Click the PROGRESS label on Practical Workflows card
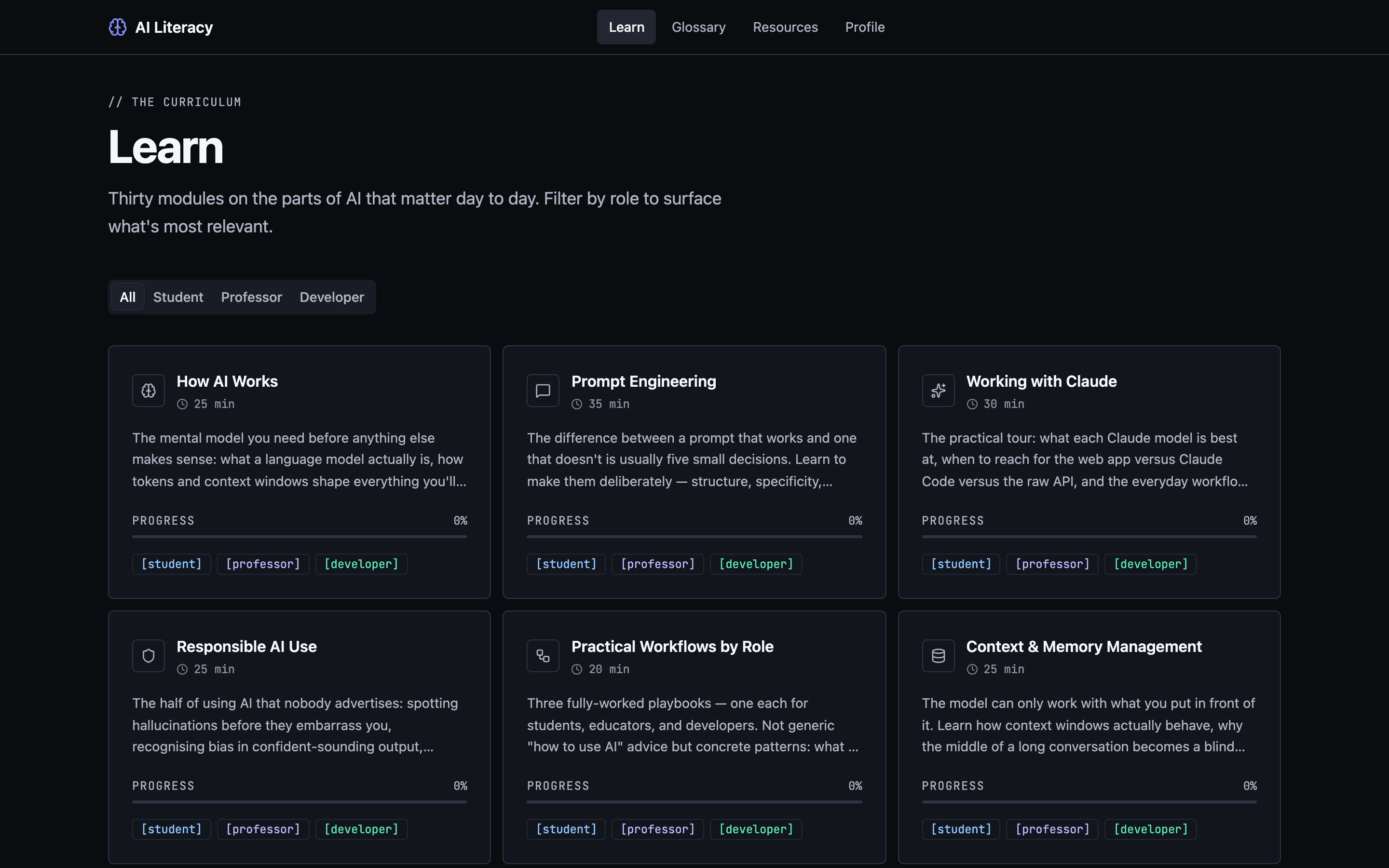Screen dimensions: 1389x868 coord(558,786)
